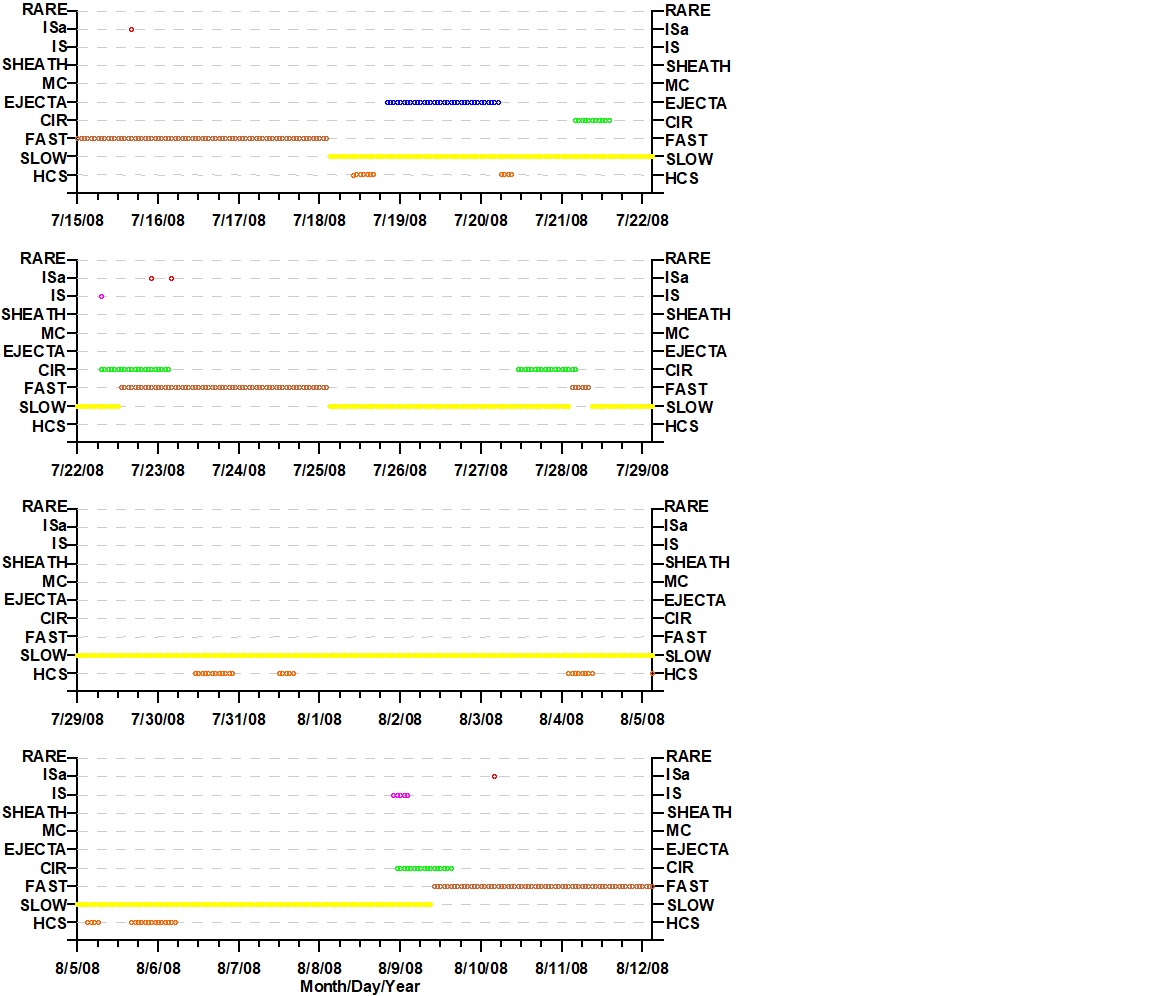Click the magenta IS cluster near 8/9/08
Viewport: 1152px width, 996px height.
coord(400,795)
